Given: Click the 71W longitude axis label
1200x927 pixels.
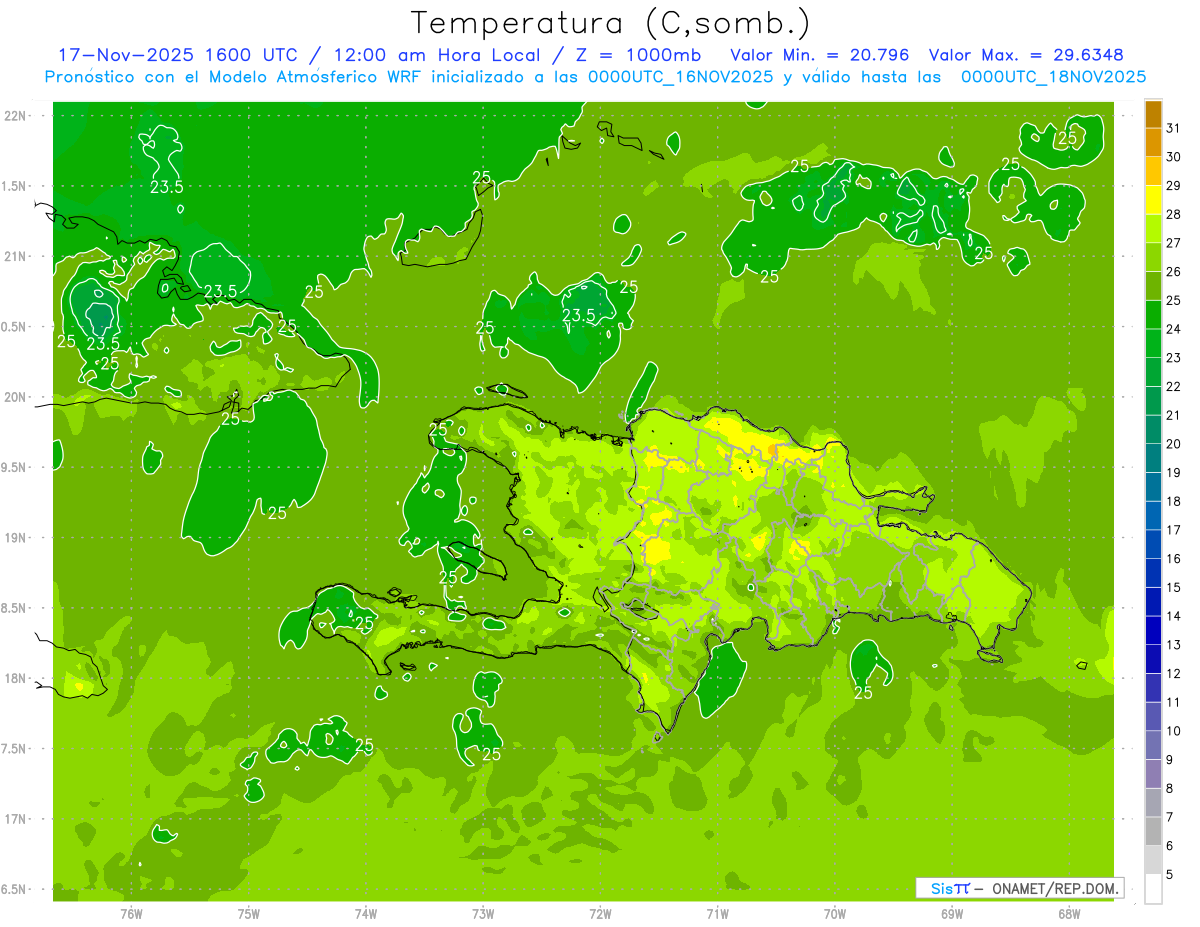Looking at the screenshot, I should point(717,913).
